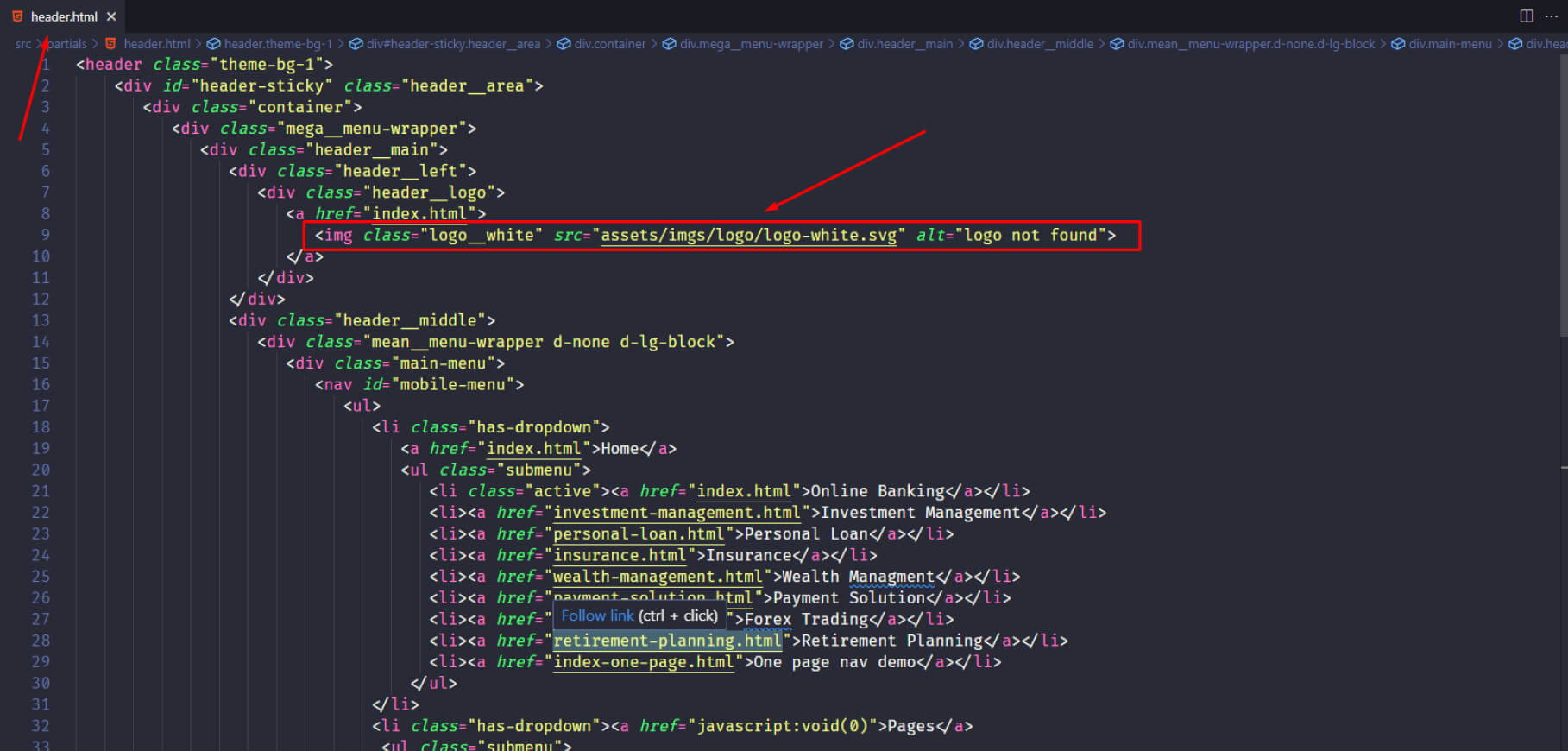Place cursor on 'Payment Solution' text

coord(849,597)
